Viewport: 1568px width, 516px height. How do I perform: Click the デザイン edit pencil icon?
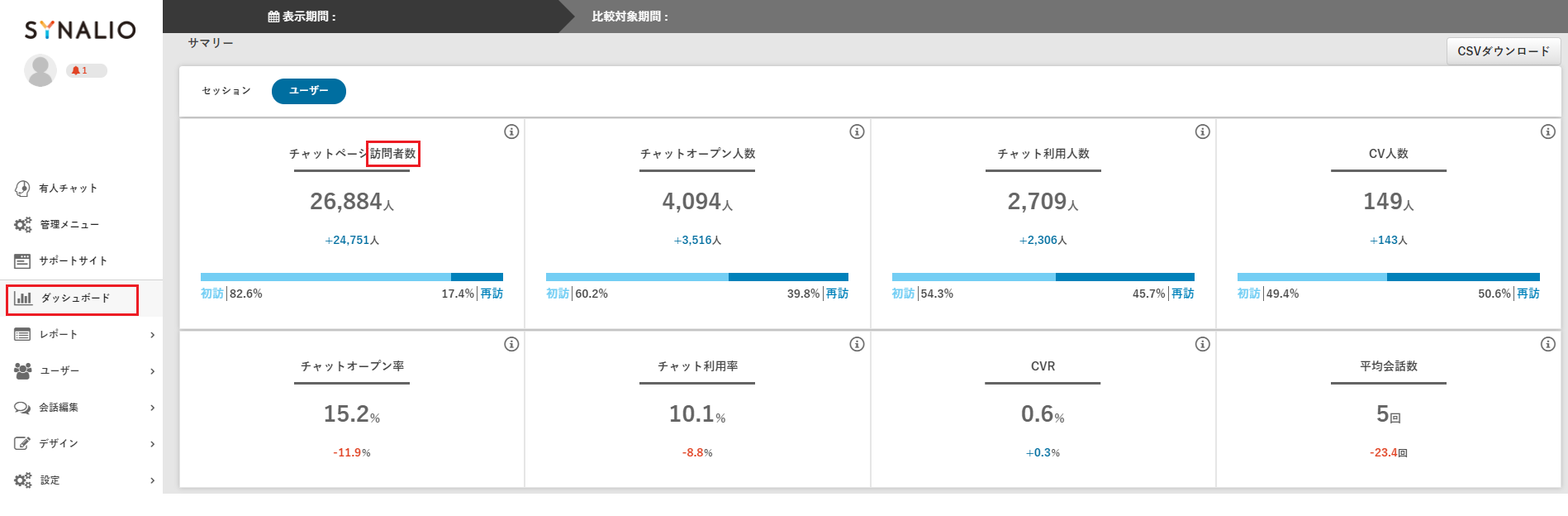tap(22, 444)
